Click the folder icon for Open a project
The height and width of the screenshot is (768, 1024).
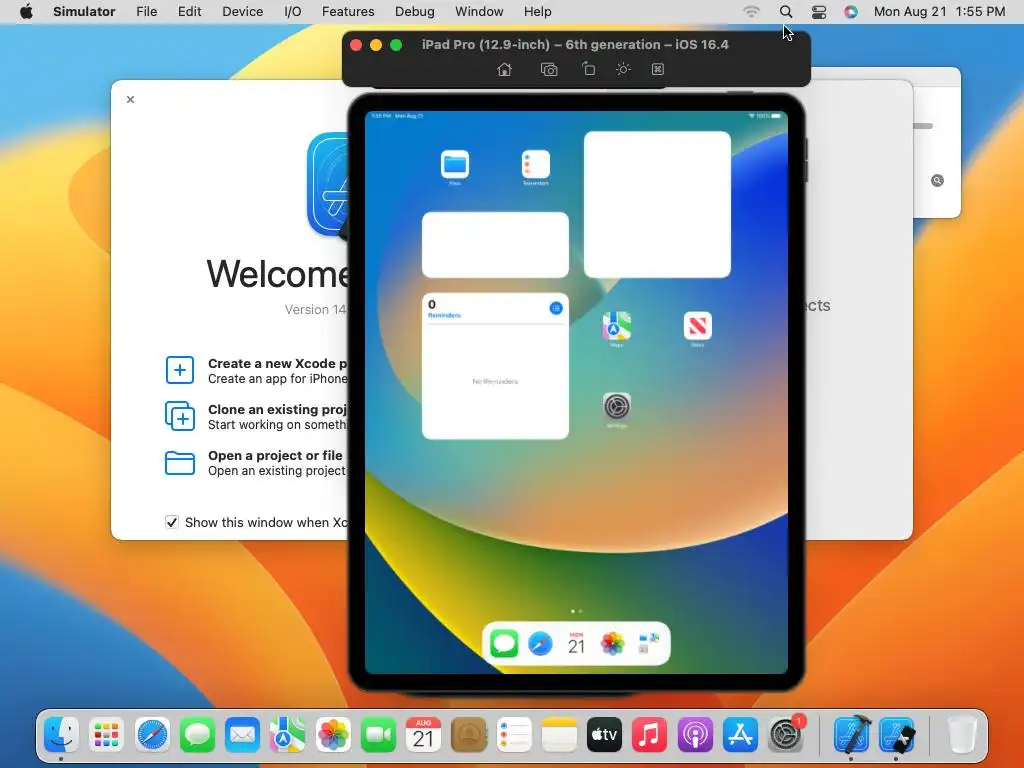click(x=180, y=463)
